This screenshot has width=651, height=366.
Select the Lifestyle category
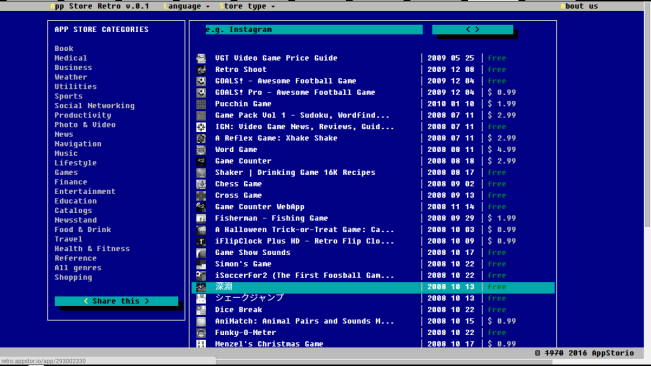76,163
